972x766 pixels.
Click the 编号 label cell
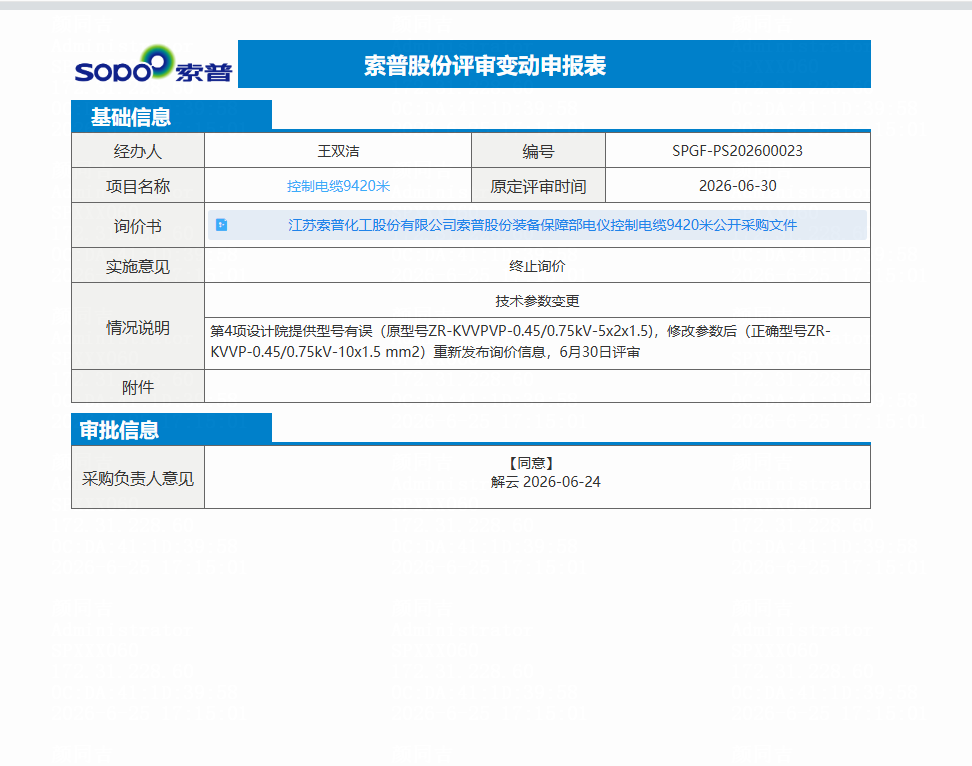coord(538,151)
